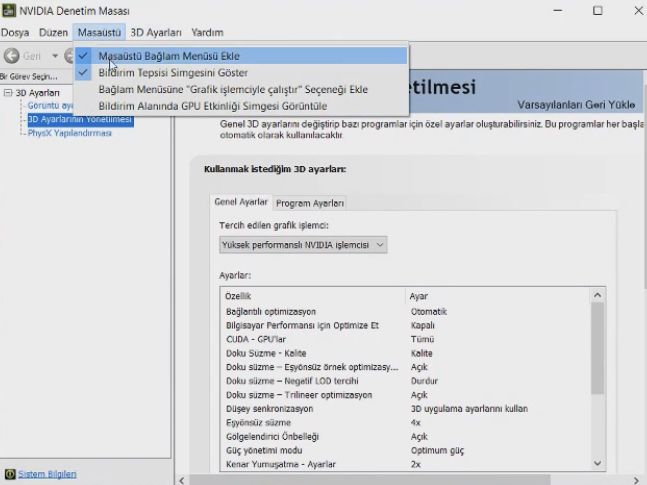Open the Dosya menu

click(15, 32)
